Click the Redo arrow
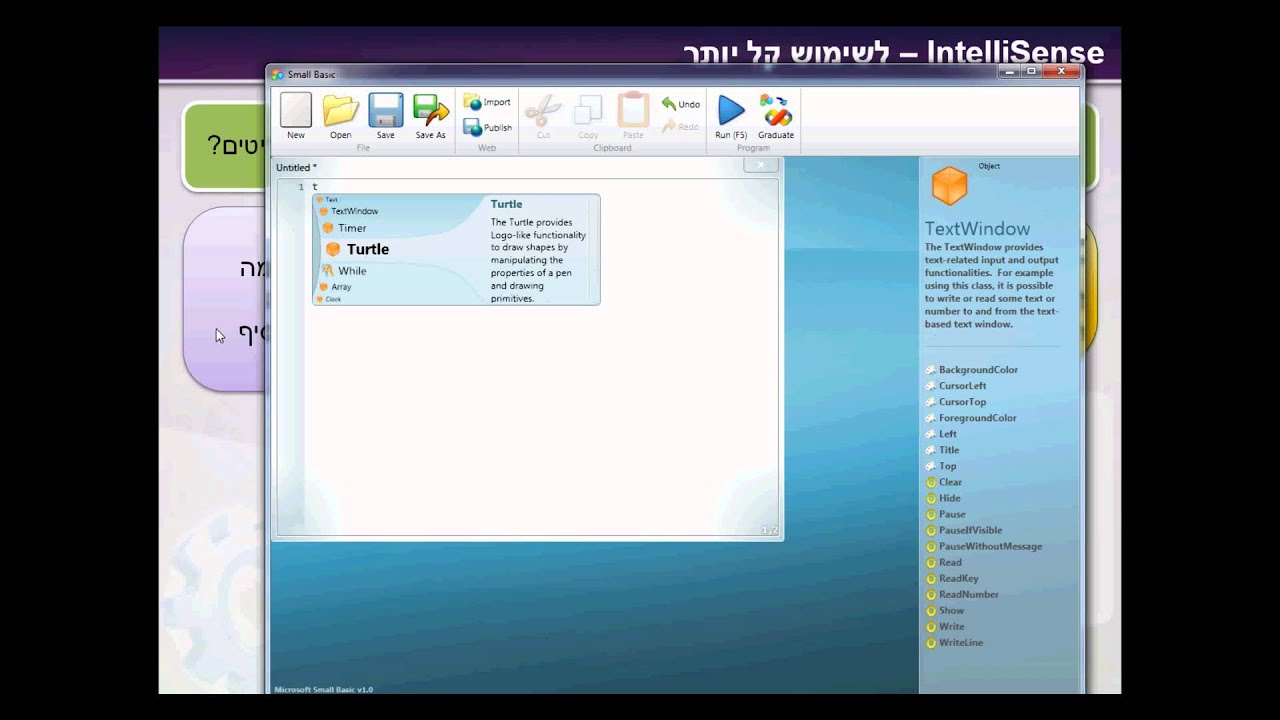The width and height of the screenshot is (1280, 720). (x=680, y=127)
